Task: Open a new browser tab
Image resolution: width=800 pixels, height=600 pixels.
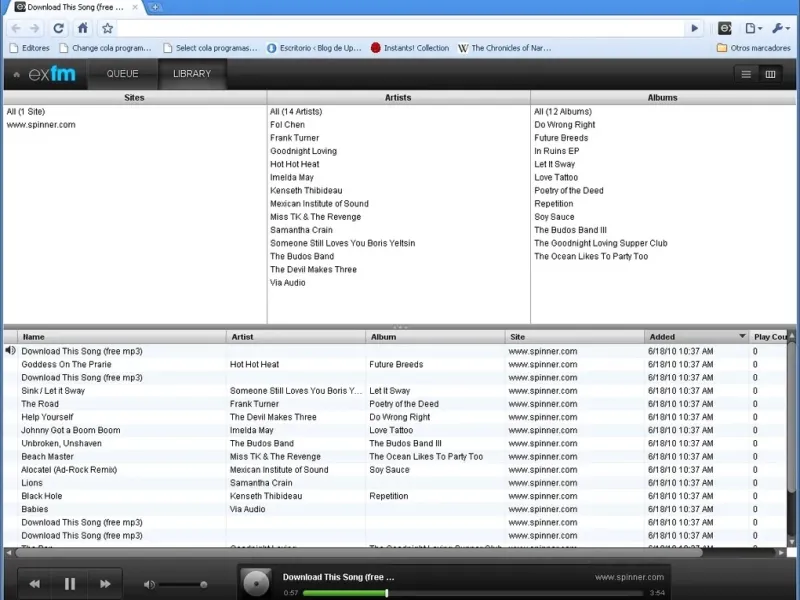Action: 155,7
